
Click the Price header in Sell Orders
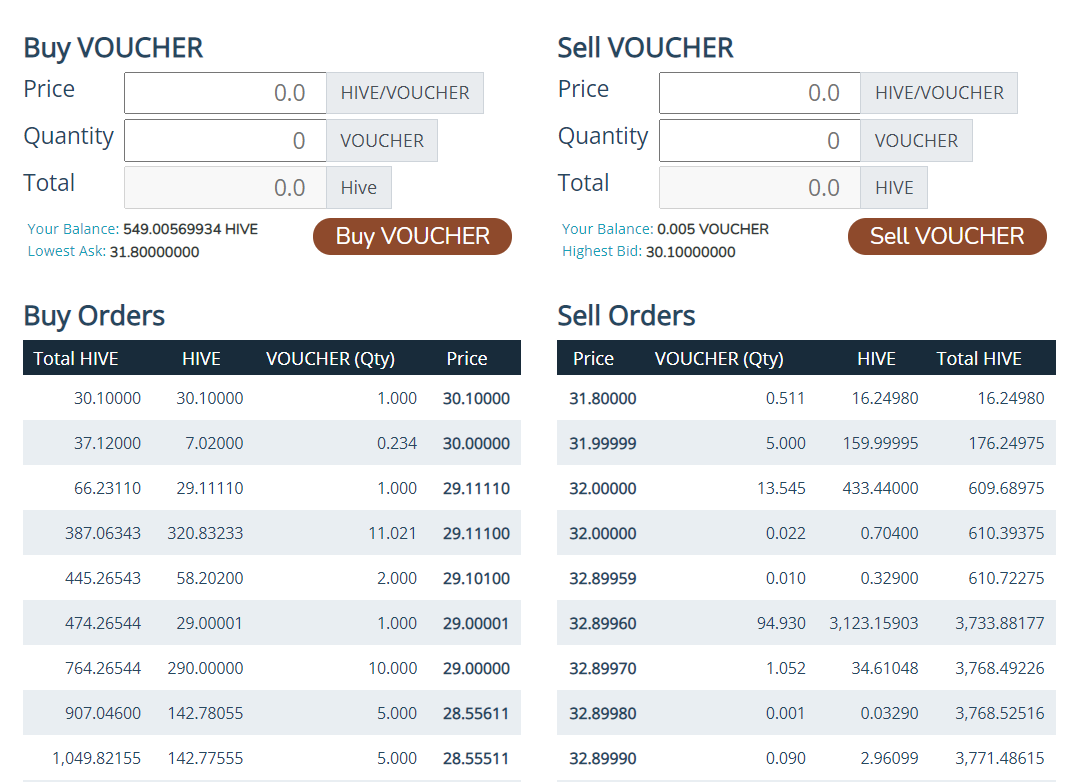593,359
